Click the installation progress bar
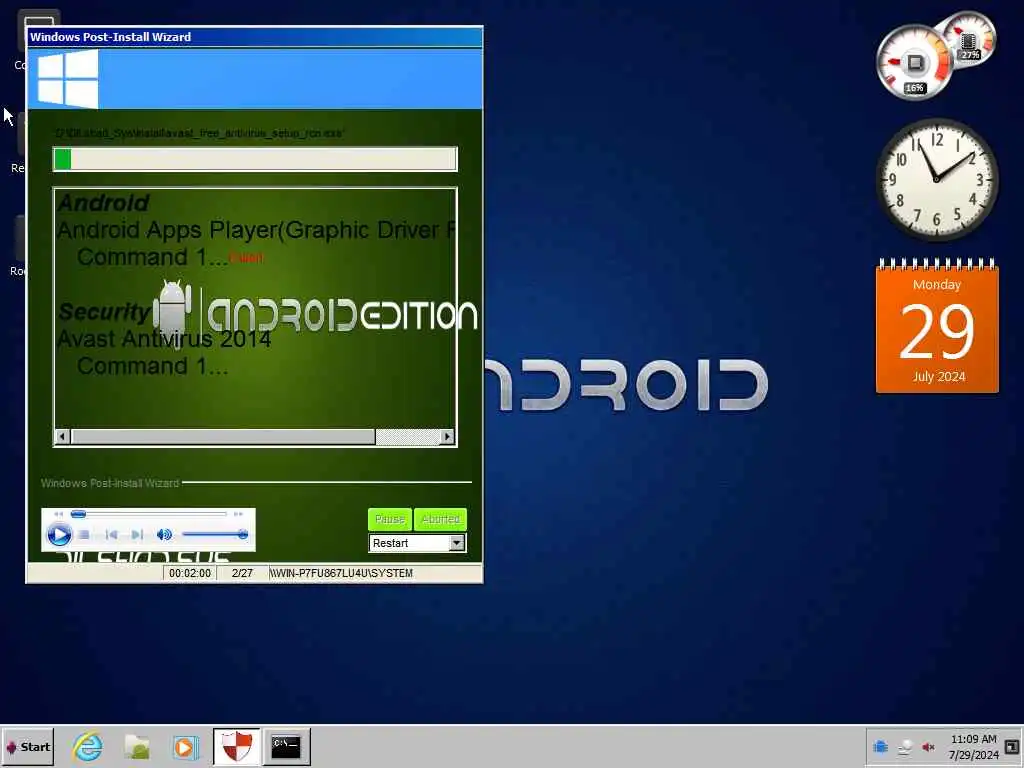1024x768 pixels. (x=255, y=159)
